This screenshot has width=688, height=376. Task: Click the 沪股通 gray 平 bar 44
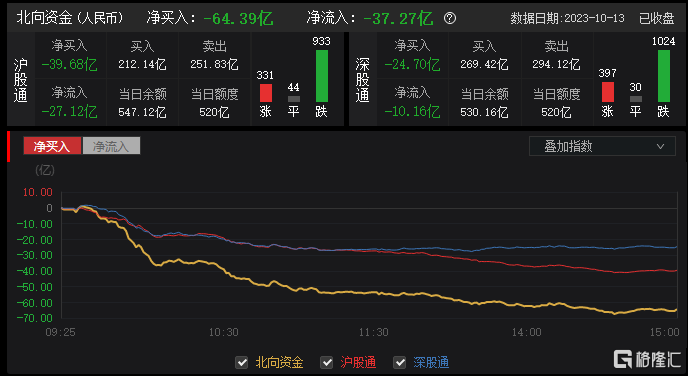[x=294, y=99]
